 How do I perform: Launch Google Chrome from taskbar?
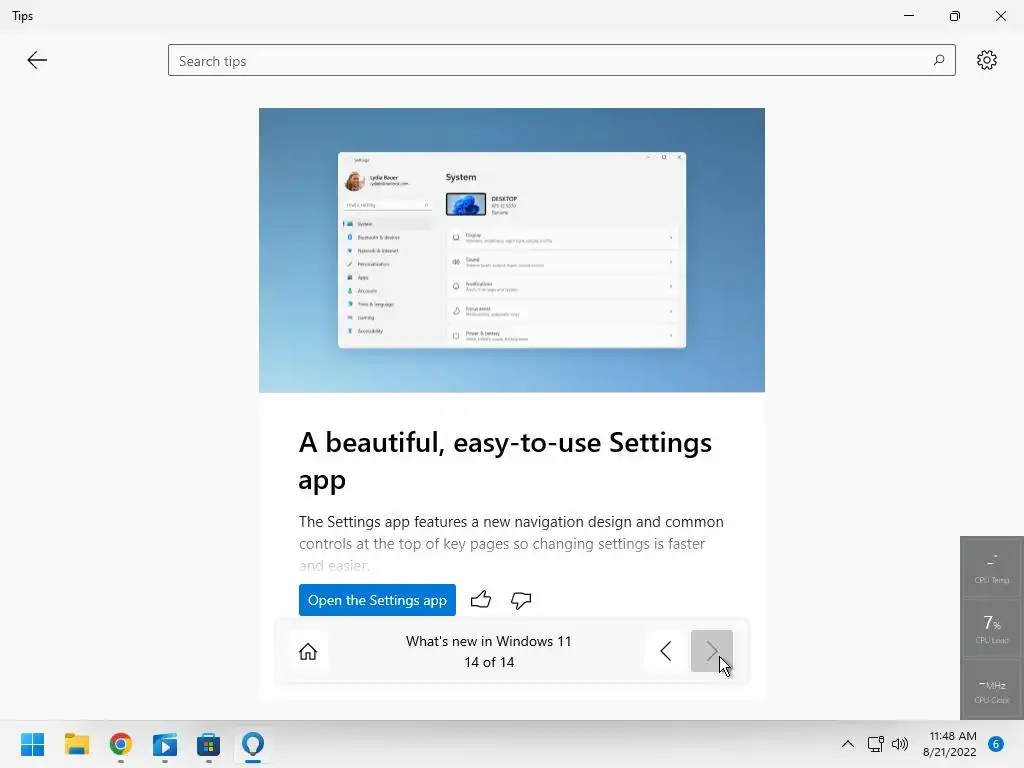(121, 744)
